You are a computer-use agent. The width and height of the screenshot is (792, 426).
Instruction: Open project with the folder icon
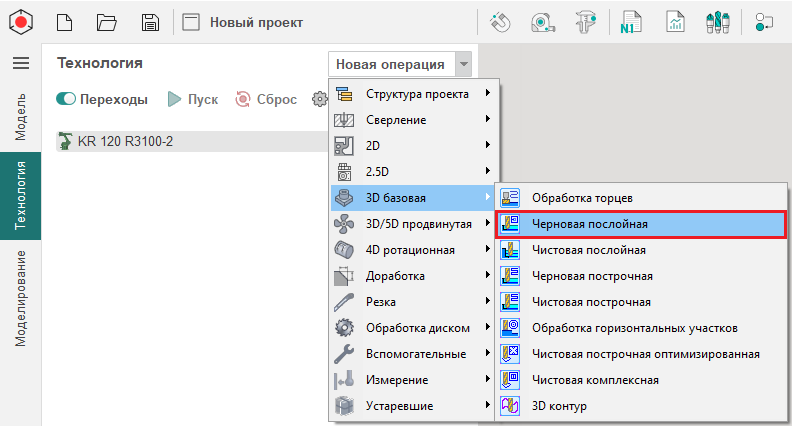coord(107,22)
